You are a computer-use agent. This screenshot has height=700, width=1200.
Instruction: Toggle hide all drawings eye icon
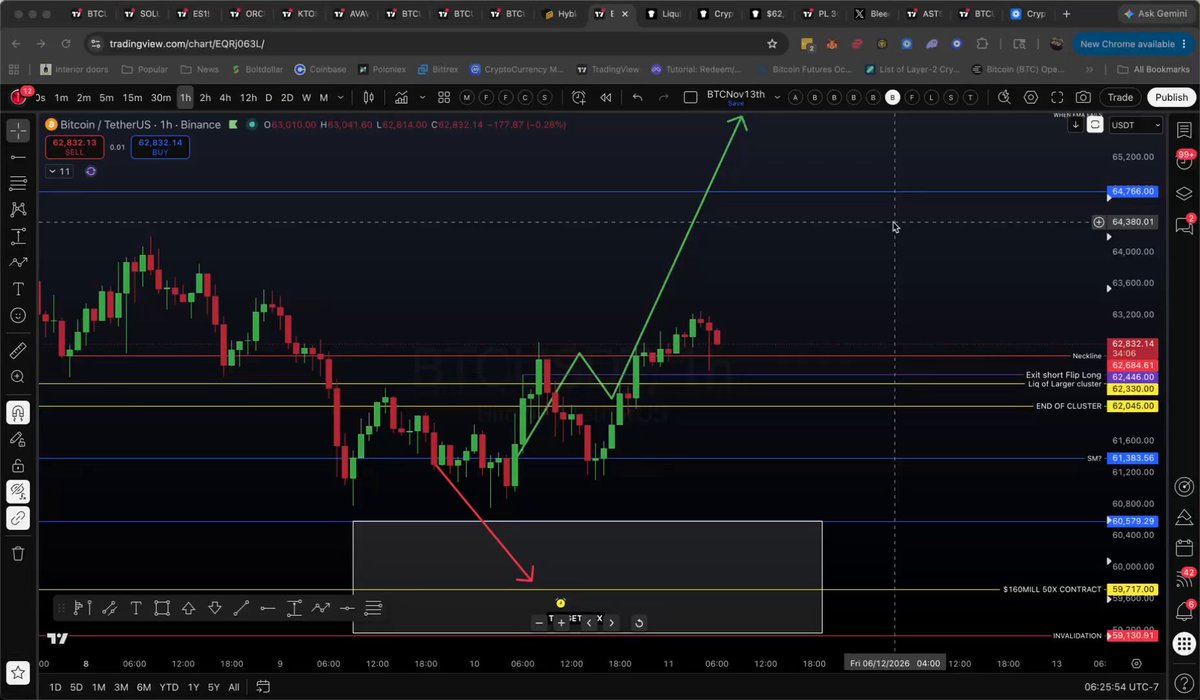(18, 491)
